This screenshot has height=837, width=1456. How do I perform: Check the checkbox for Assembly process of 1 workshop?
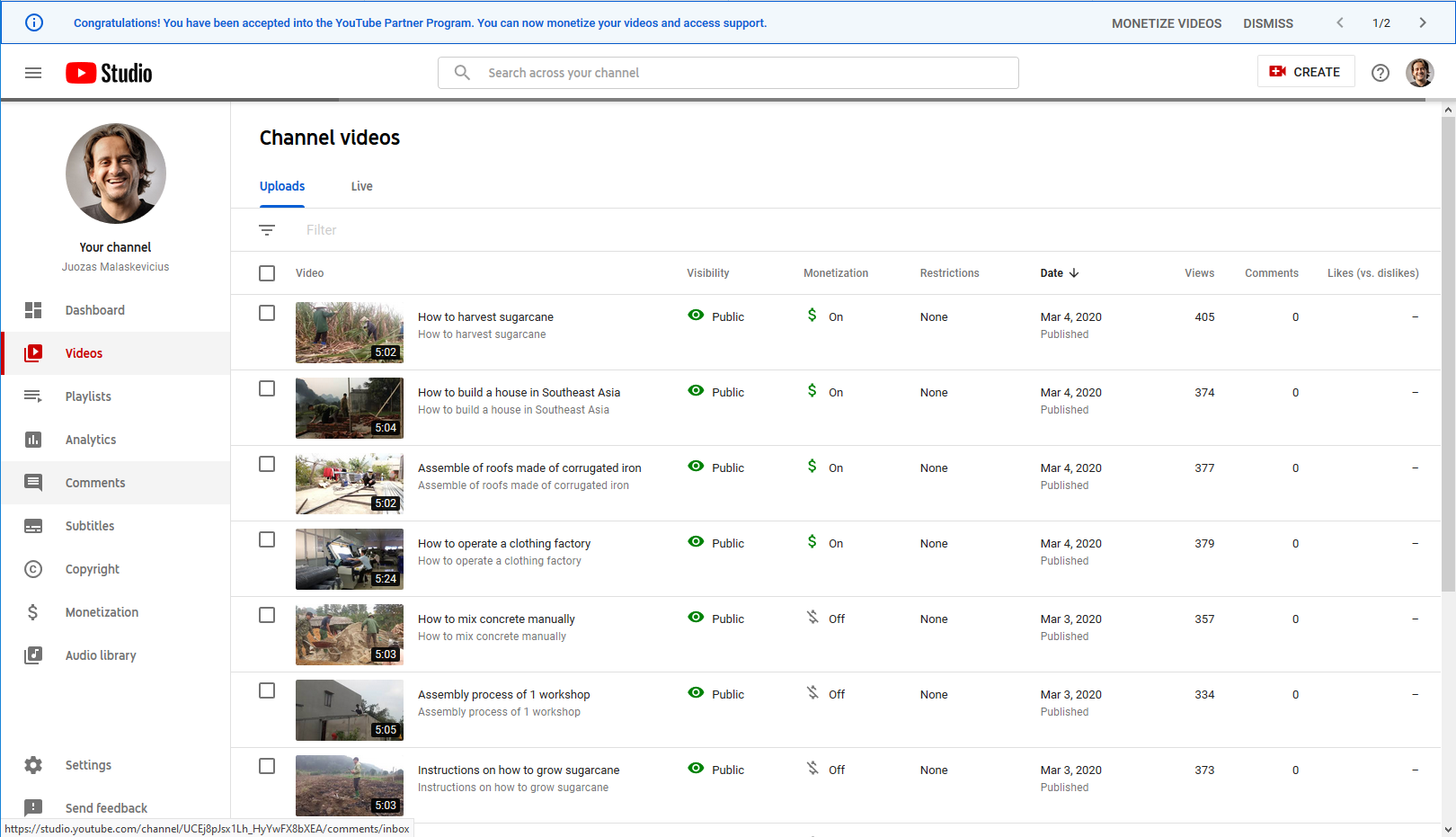tap(267, 690)
